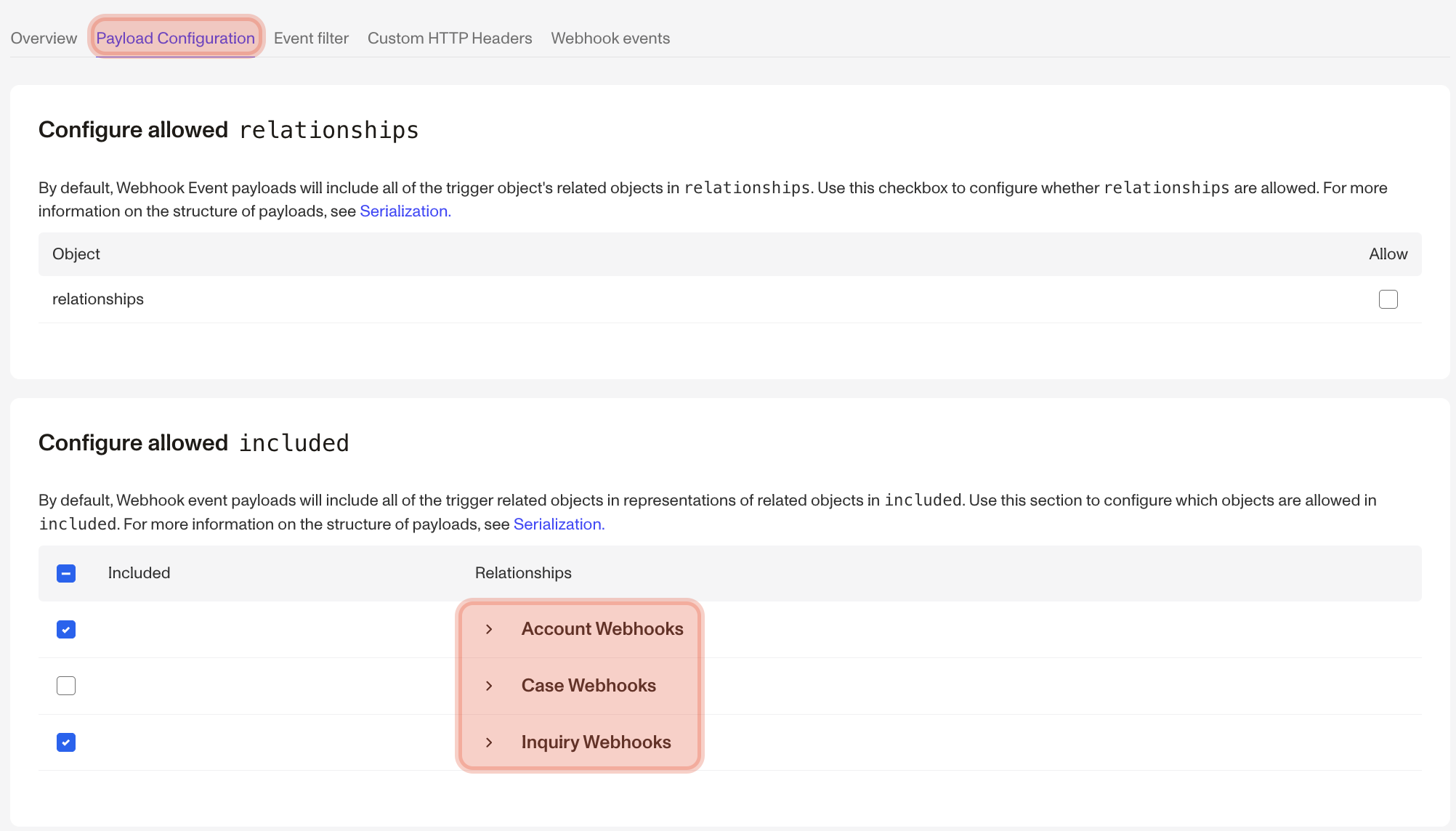Screen dimensions: 1456x831
Task: Enable the Allow checkbox for relationships
Action: (1388, 299)
